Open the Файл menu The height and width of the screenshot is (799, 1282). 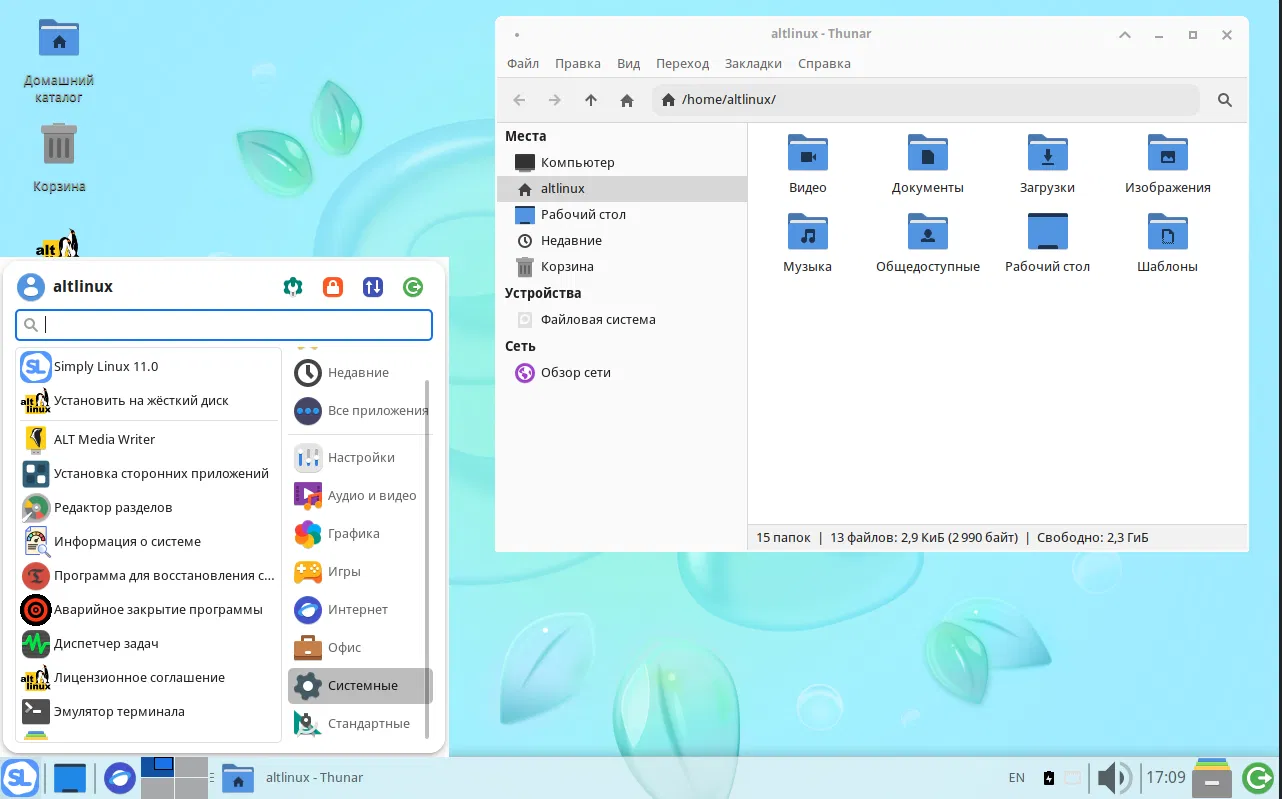pyautogui.click(x=523, y=63)
